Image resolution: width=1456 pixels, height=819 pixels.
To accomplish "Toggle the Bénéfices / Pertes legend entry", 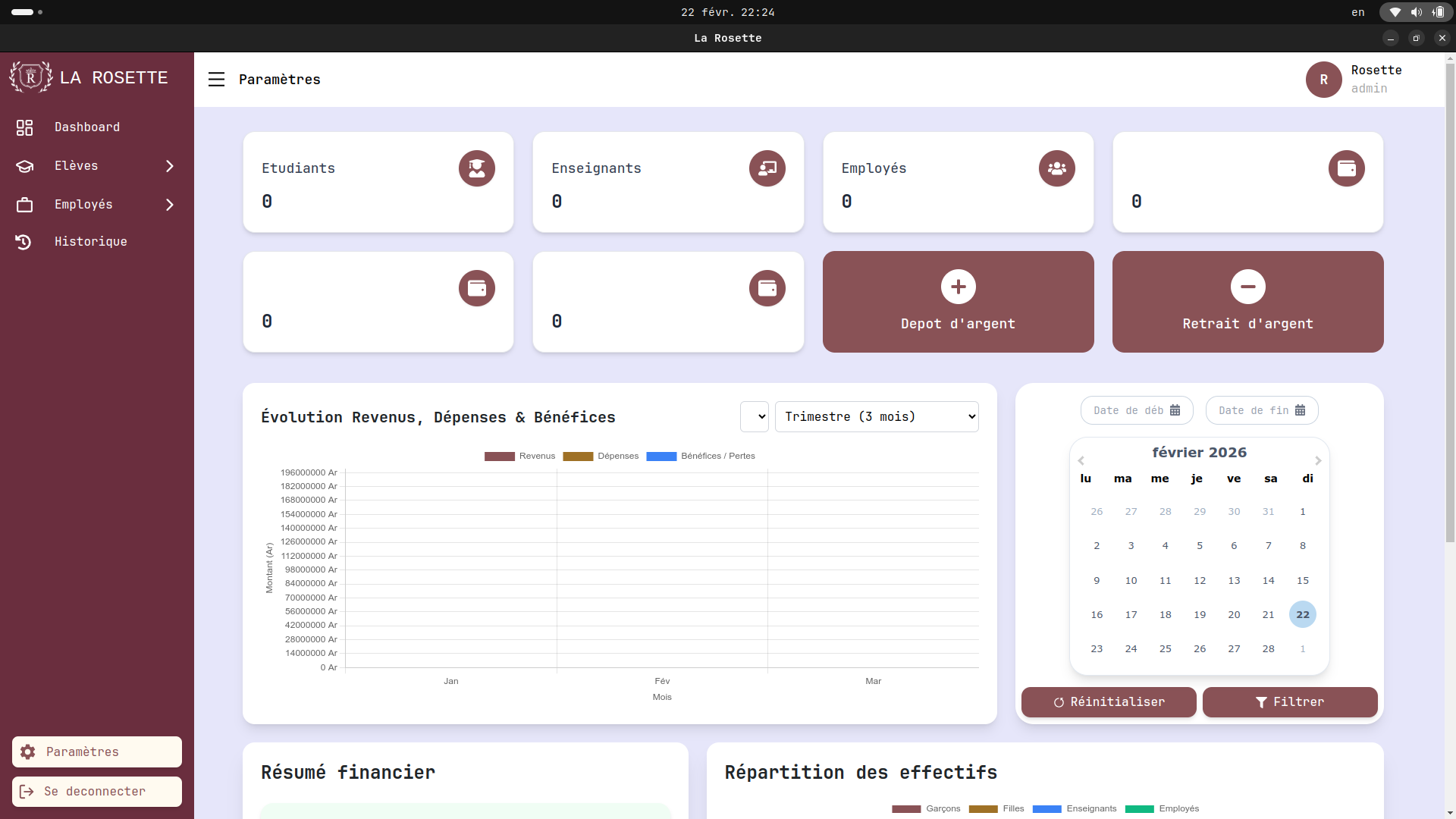I will tap(700, 456).
